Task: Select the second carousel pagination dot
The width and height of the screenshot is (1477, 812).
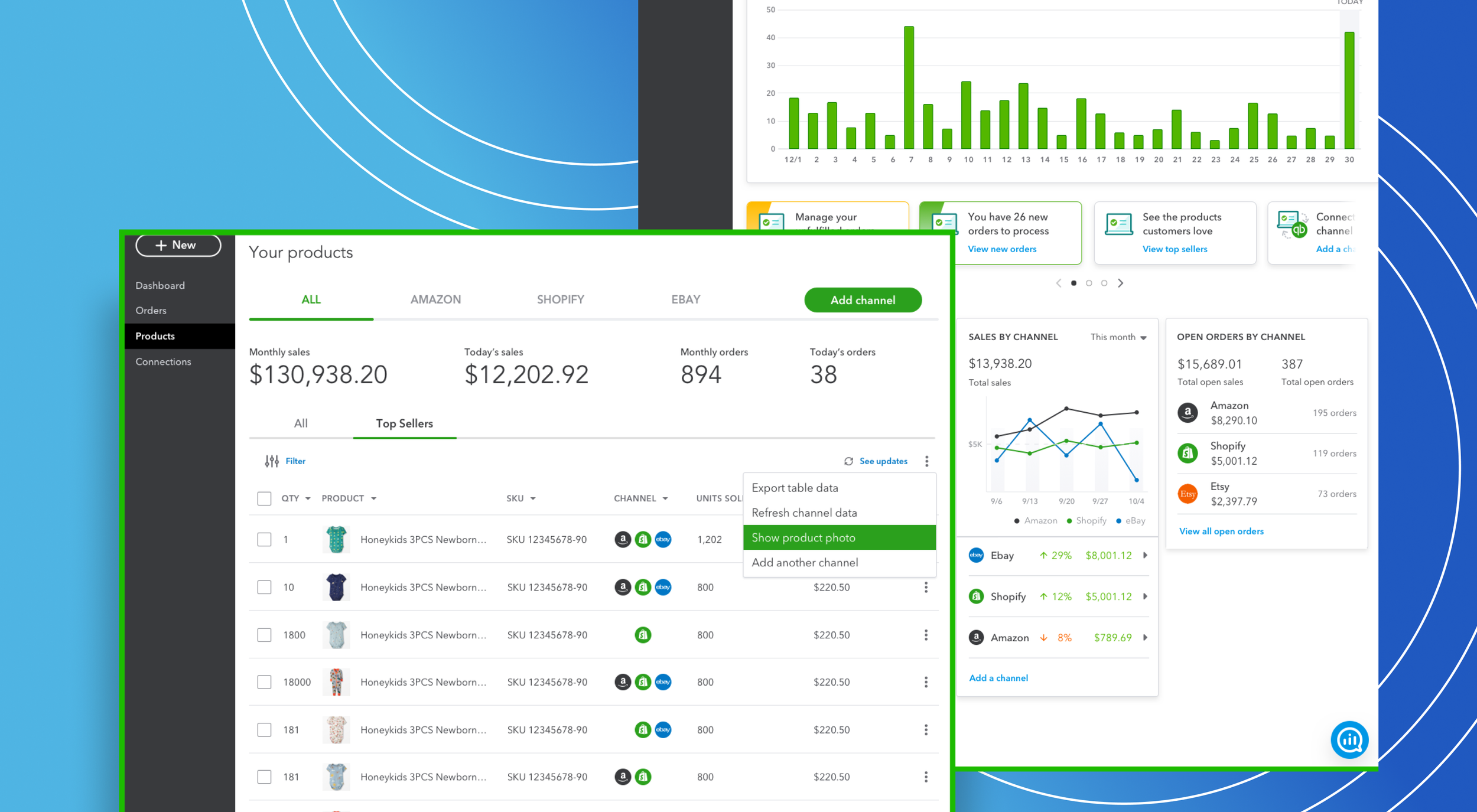Action: click(1089, 283)
